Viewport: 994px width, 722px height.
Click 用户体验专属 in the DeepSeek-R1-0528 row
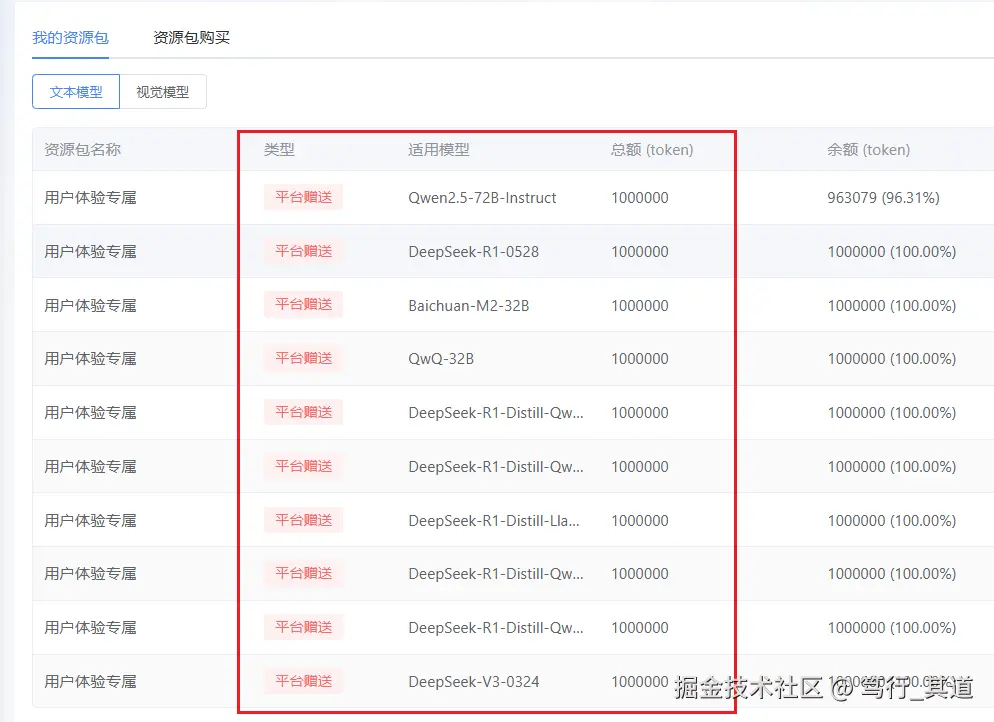click(x=91, y=252)
